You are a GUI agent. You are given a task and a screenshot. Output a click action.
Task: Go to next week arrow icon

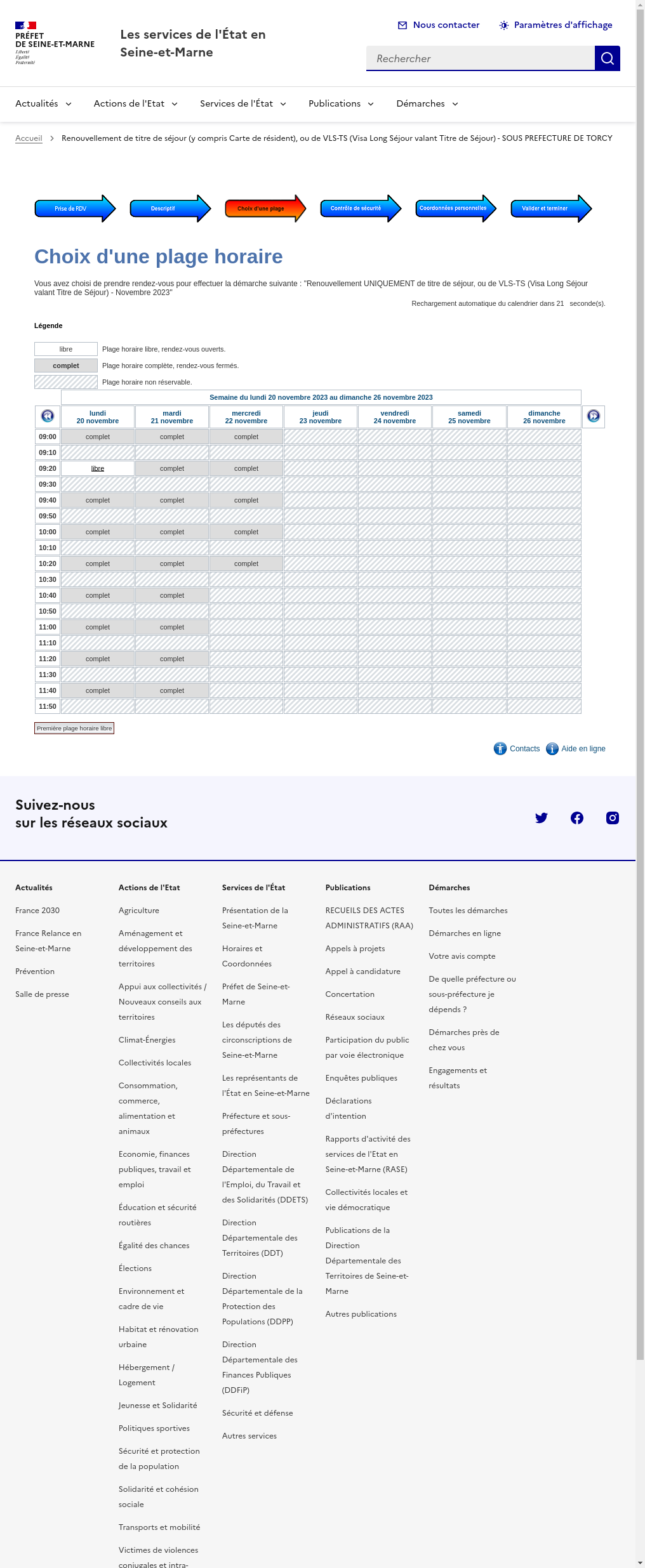click(594, 416)
